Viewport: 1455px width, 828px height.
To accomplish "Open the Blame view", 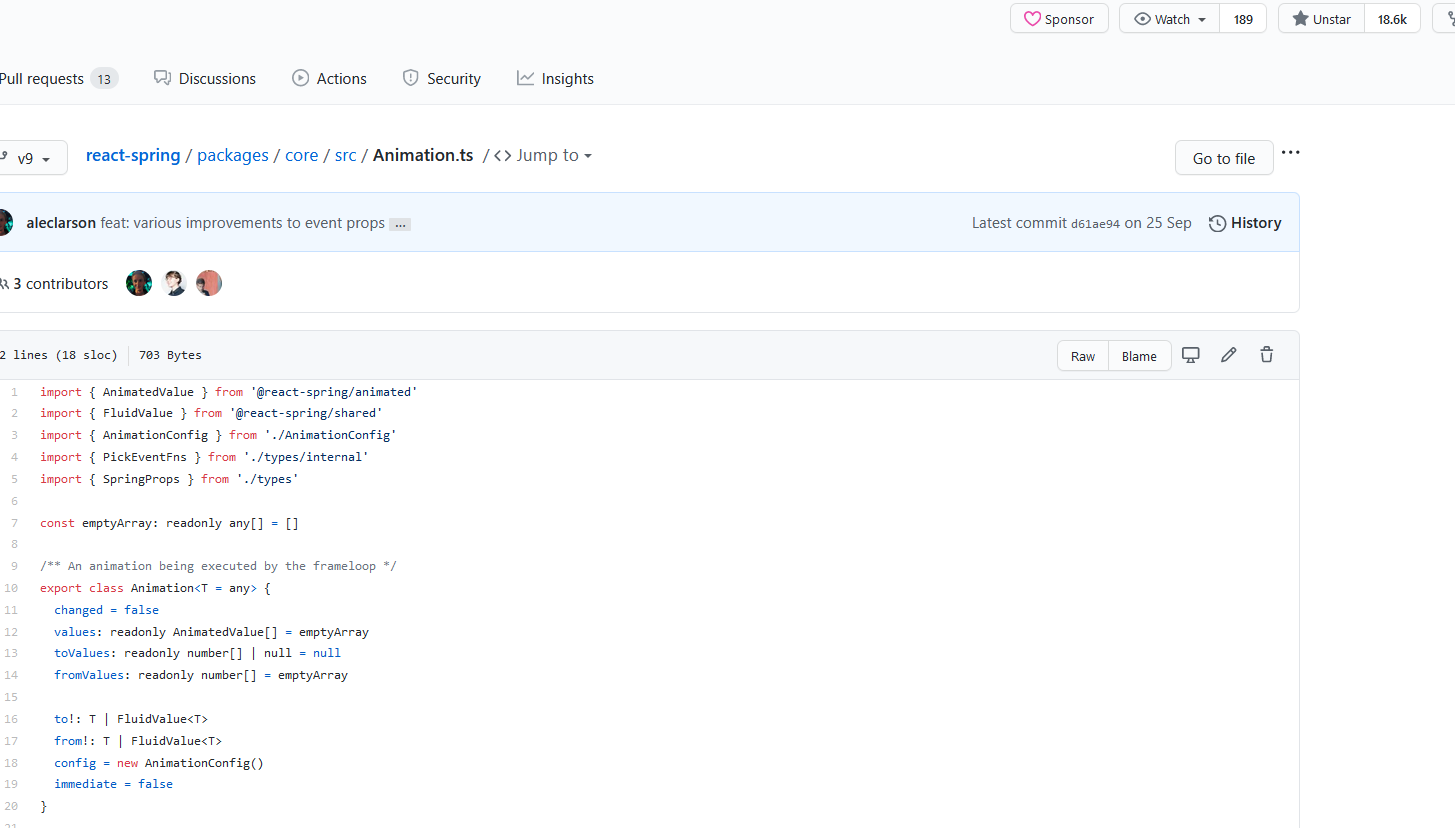I will (1139, 356).
